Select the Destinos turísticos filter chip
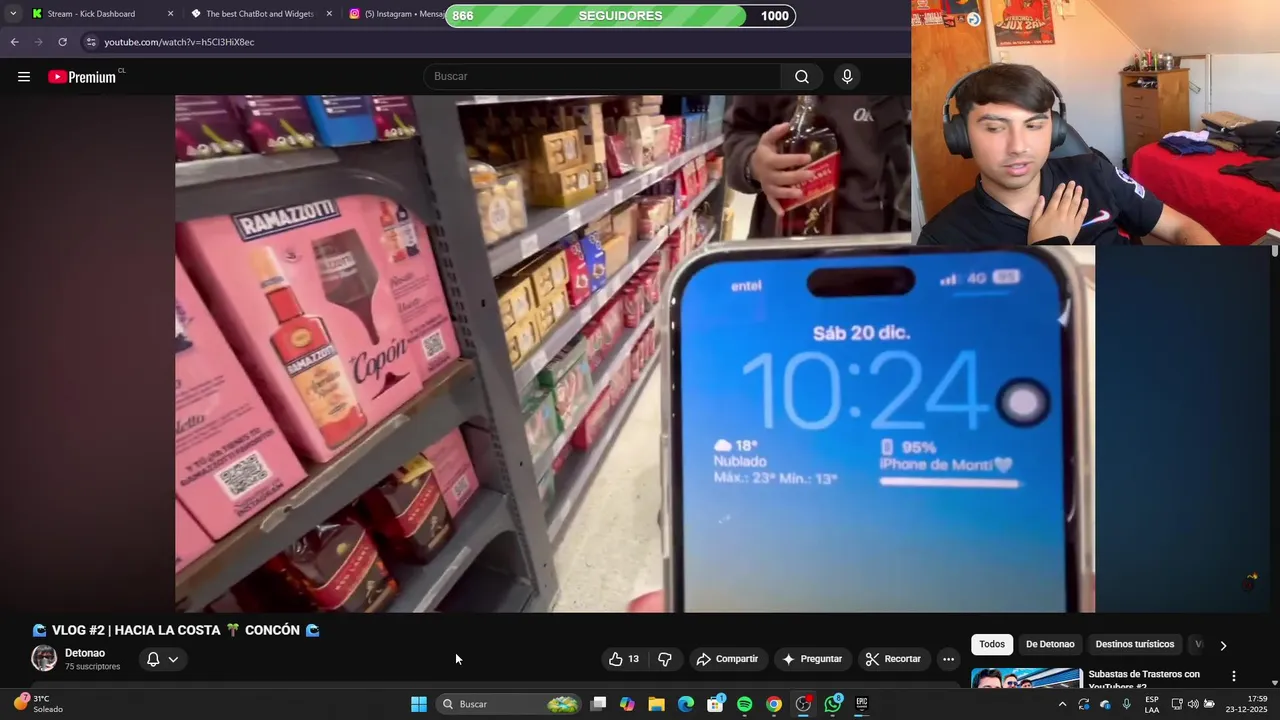Viewport: 1280px width, 720px height. (x=1135, y=645)
